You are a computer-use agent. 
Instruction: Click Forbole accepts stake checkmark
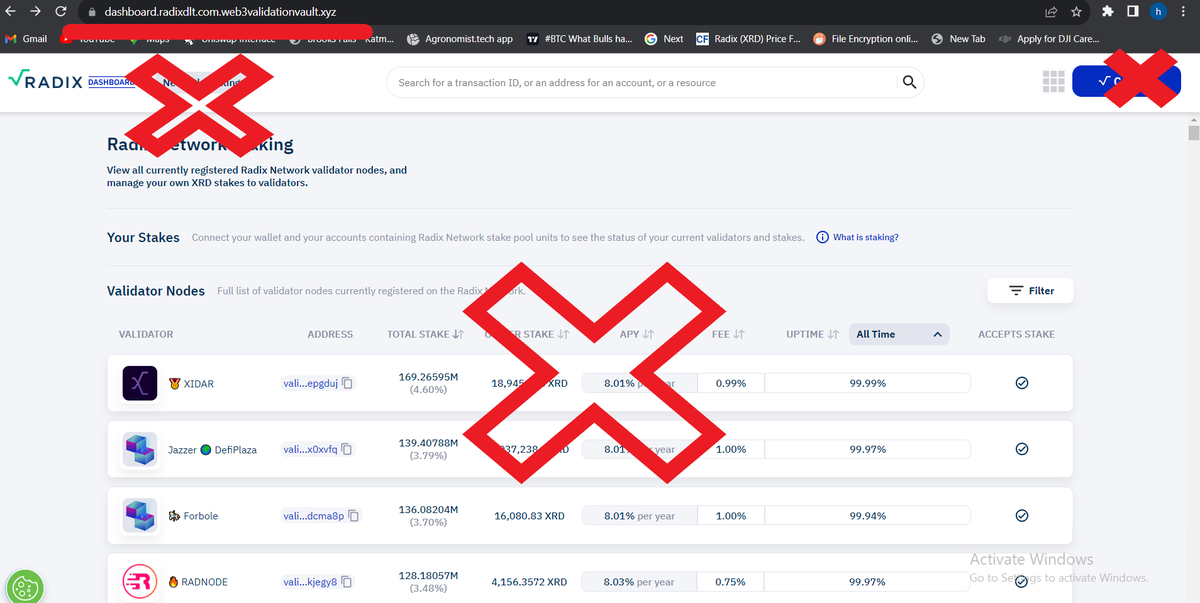tap(1022, 516)
